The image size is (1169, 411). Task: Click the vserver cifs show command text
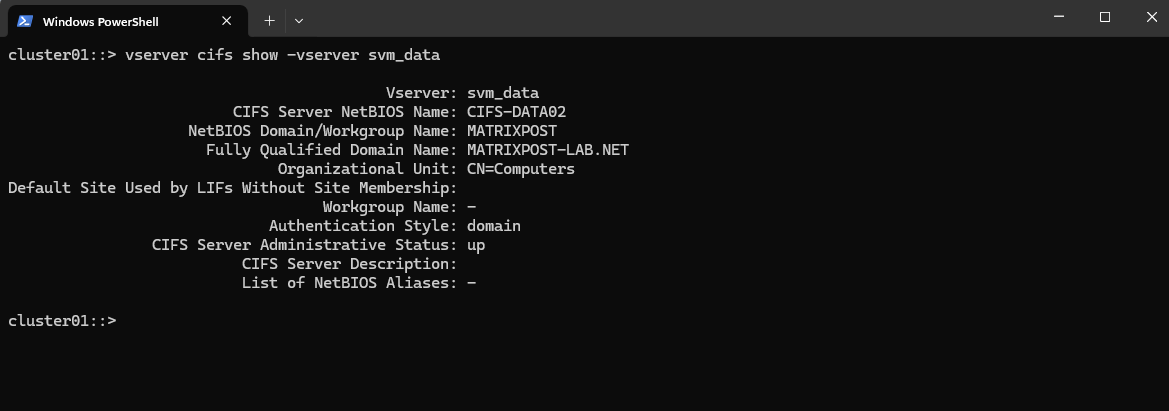pos(283,55)
